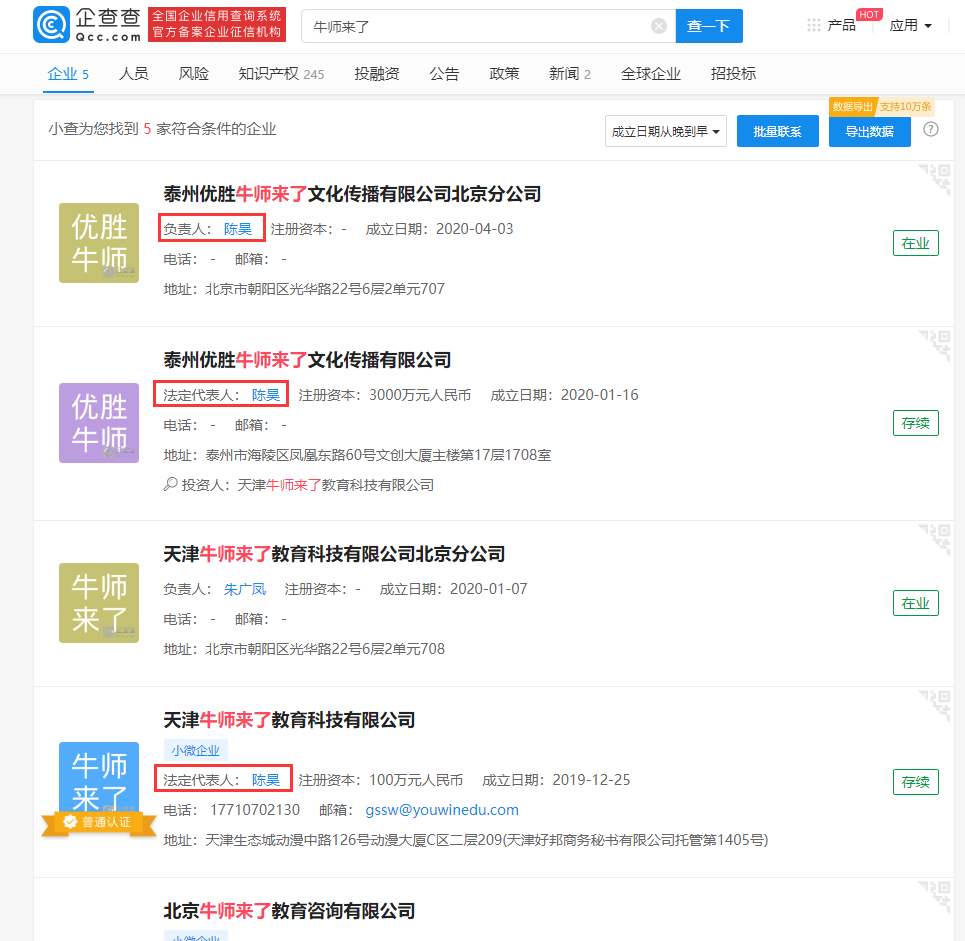Open investor 天津牛师来了教育科技有限公司 link
965x941 pixels.
pos(335,485)
